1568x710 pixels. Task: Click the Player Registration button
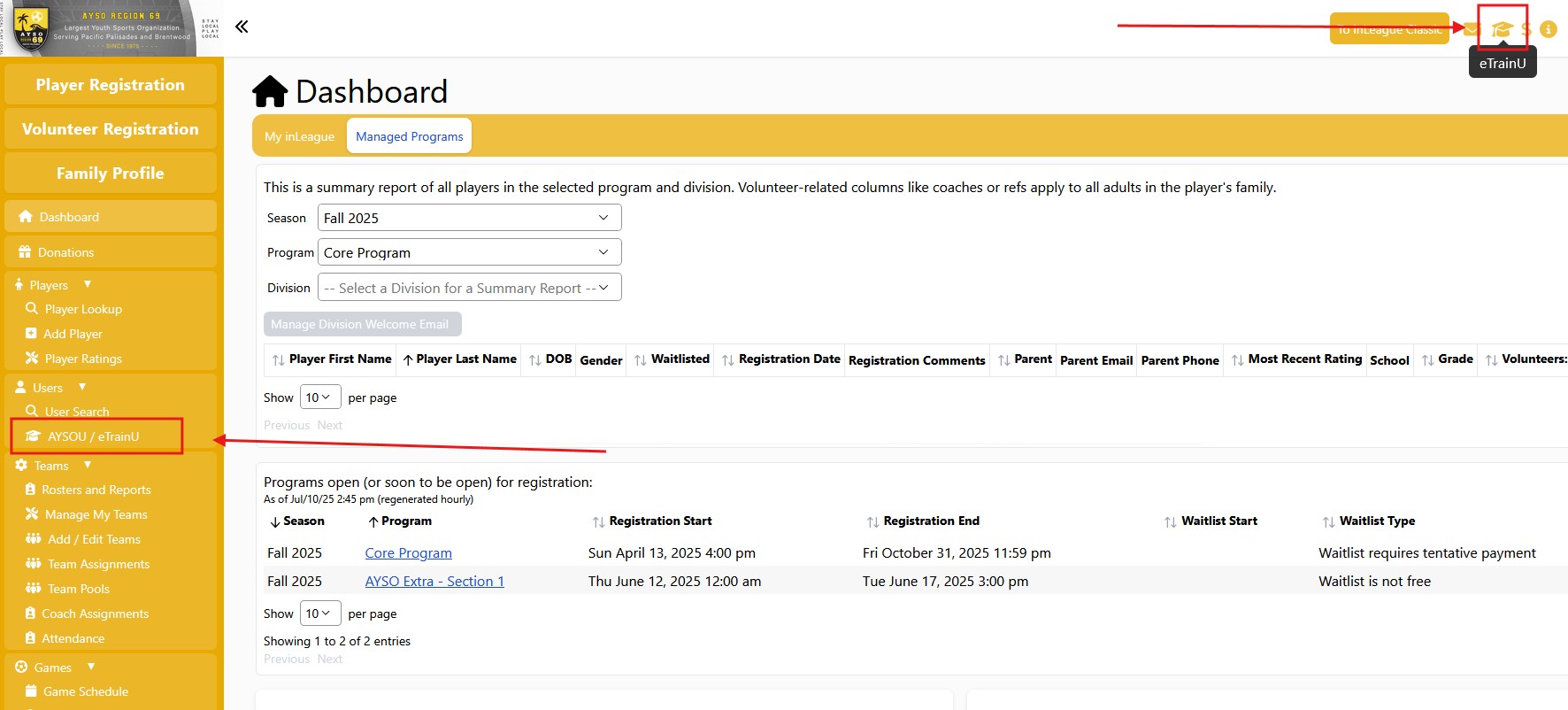tap(111, 85)
